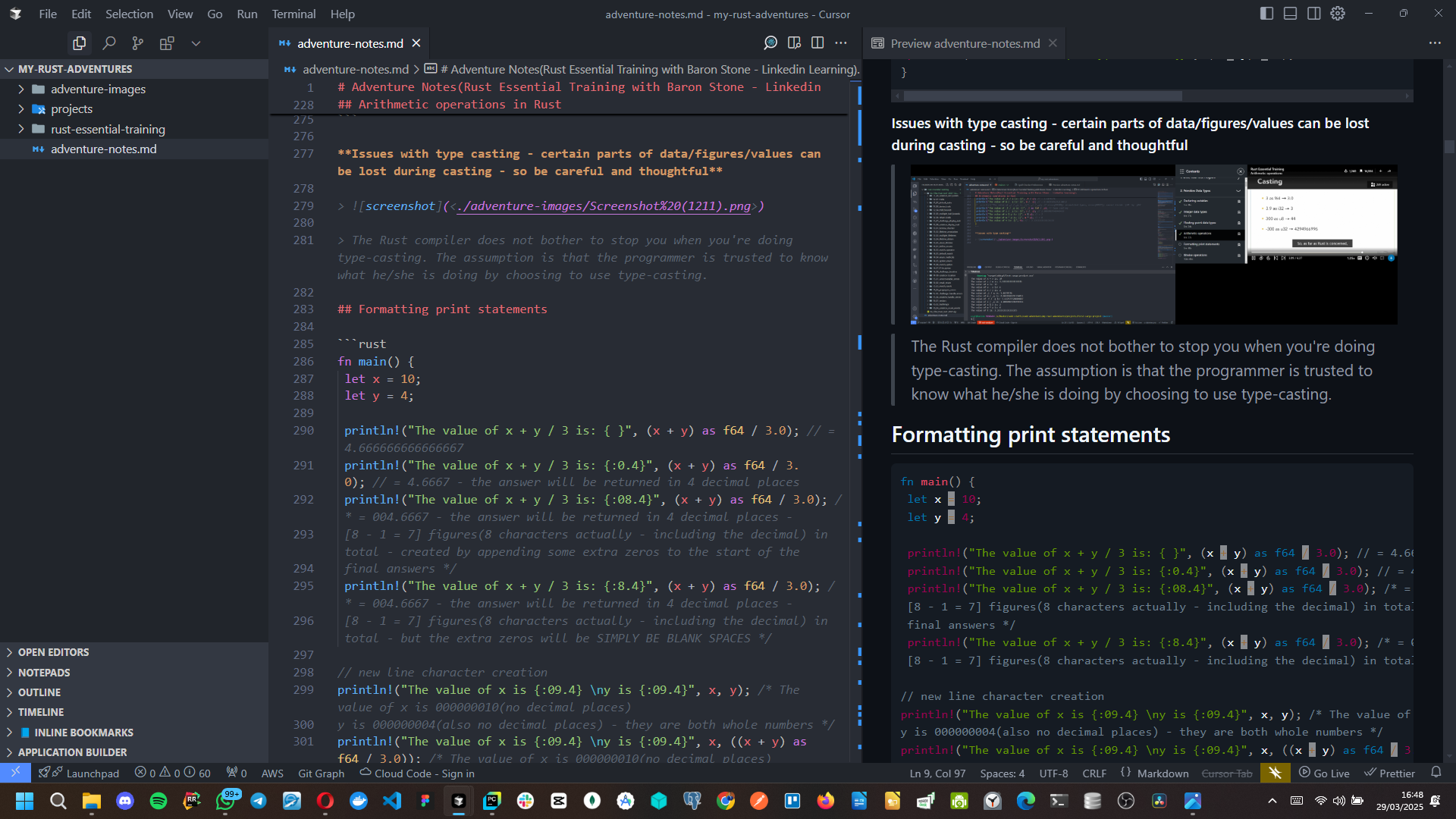Image resolution: width=1456 pixels, height=819 pixels.
Task: Toggle the primary sidebar layout button
Action: point(1266,14)
